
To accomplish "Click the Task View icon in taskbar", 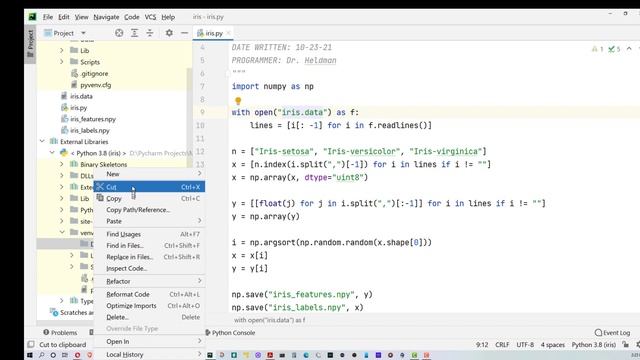I will tap(65, 355).
